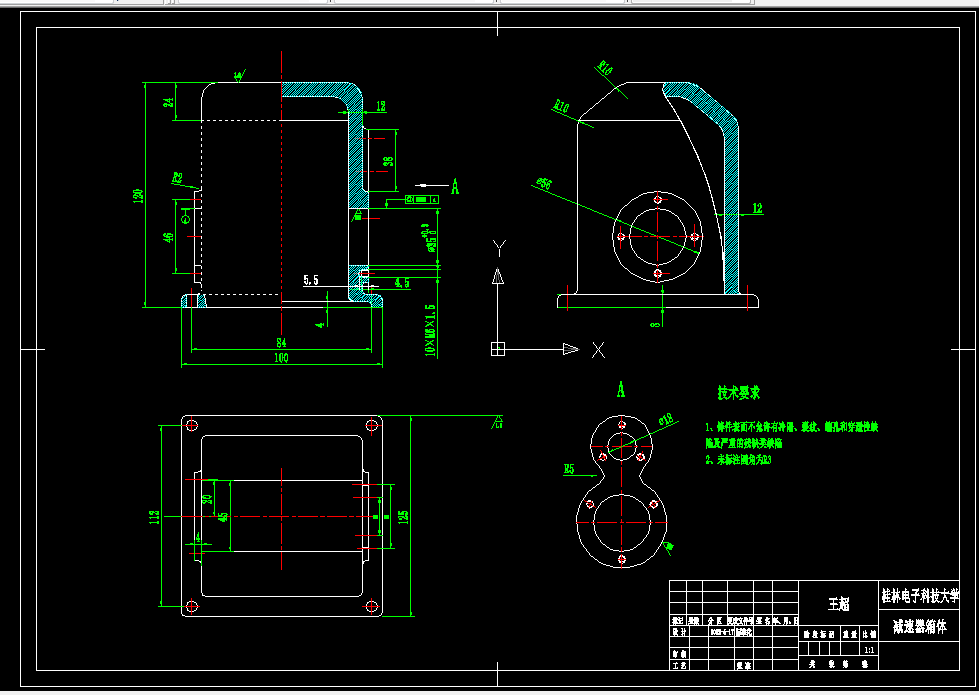The height and width of the screenshot is (695, 979).
Task: Select the 20 dimension in plan view
Action: point(208,500)
